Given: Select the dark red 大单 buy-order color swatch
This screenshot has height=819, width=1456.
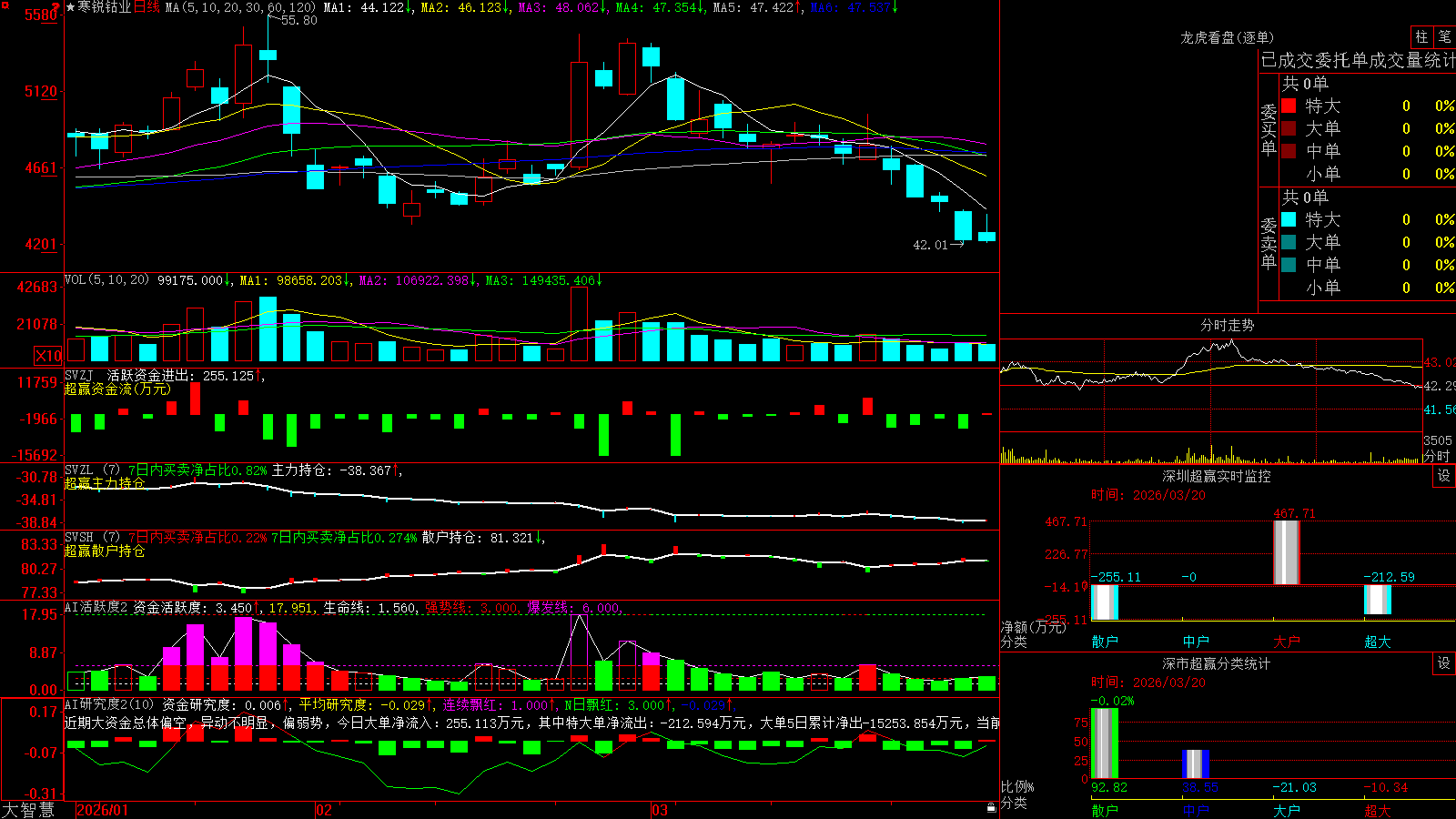Looking at the screenshot, I should click(x=1289, y=128).
